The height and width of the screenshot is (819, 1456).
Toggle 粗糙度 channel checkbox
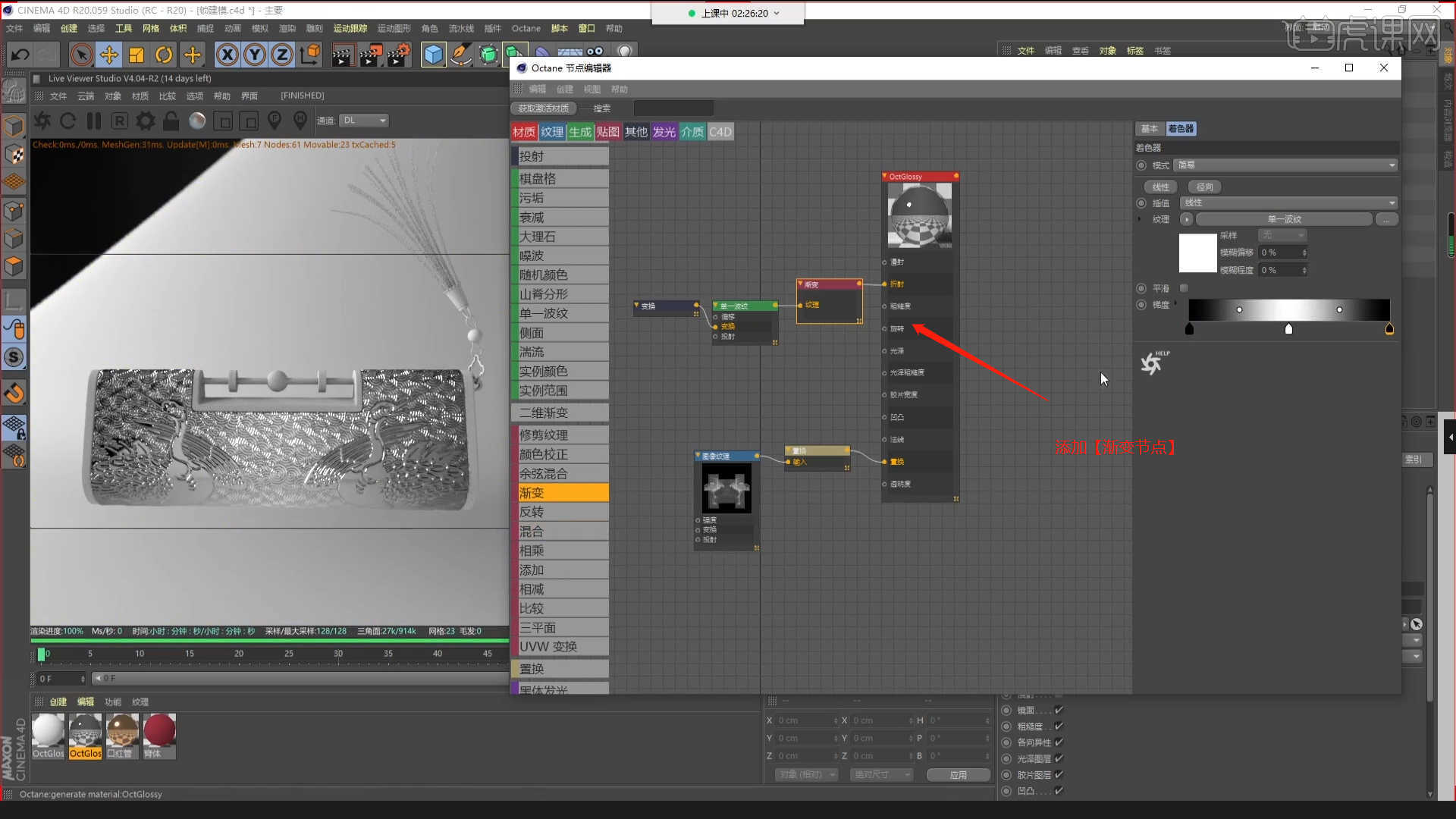[1059, 726]
